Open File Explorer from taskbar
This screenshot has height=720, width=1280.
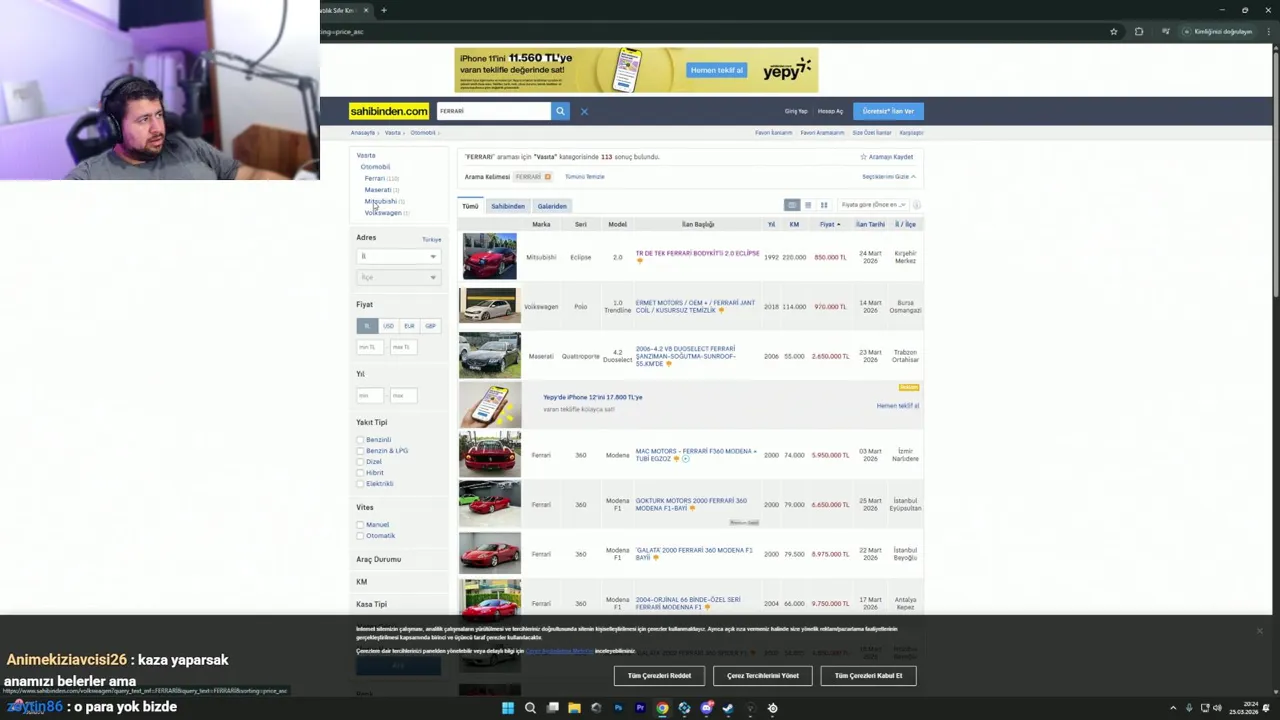click(x=574, y=708)
